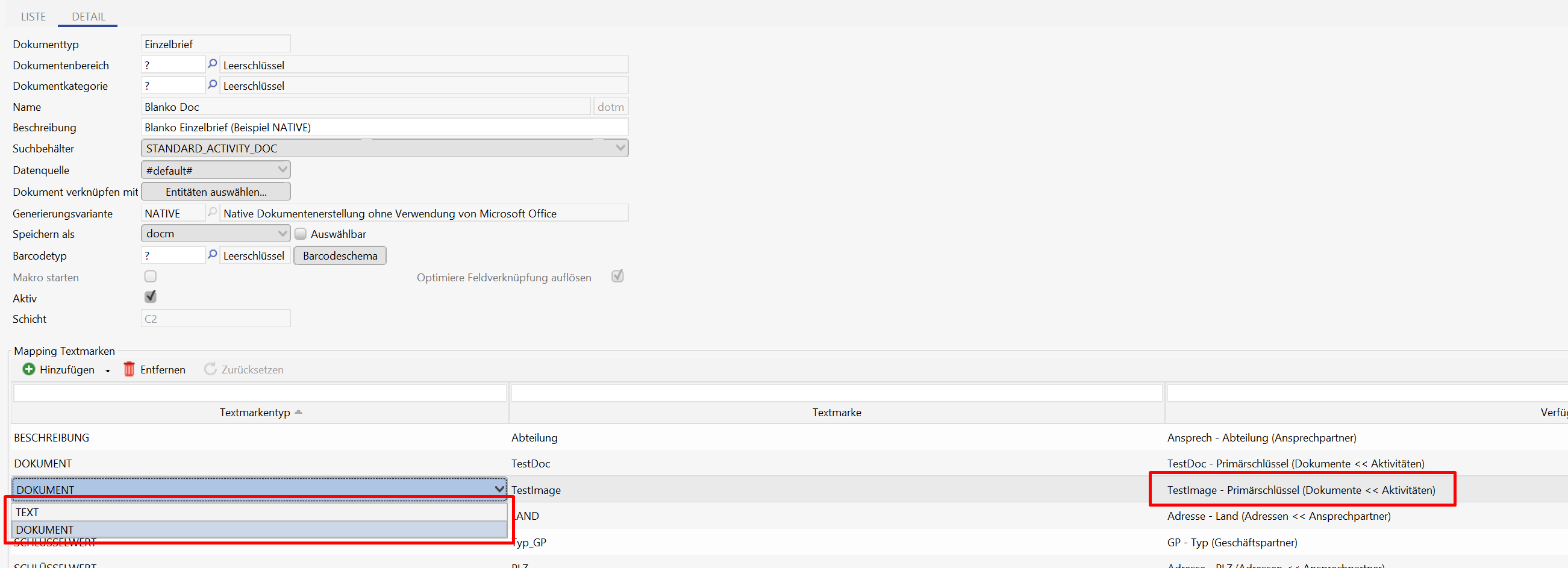The height and width of the screenshot is (568, 1568).
Task: Click Entitäten auswählen button
Action: tap(216, 192)
